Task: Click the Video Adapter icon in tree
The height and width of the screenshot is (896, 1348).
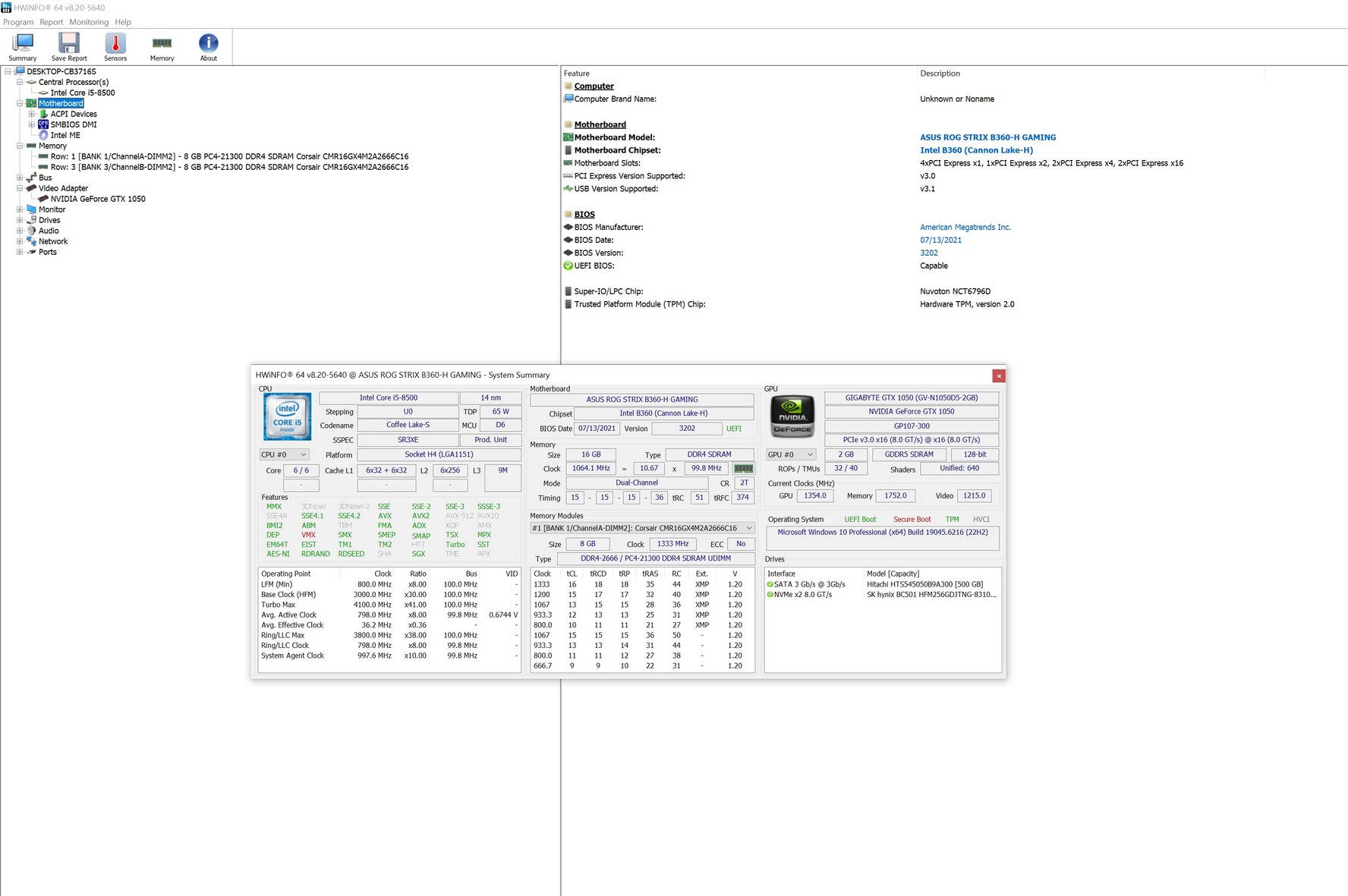Action: pyautogui.click(x=31, y=188)
